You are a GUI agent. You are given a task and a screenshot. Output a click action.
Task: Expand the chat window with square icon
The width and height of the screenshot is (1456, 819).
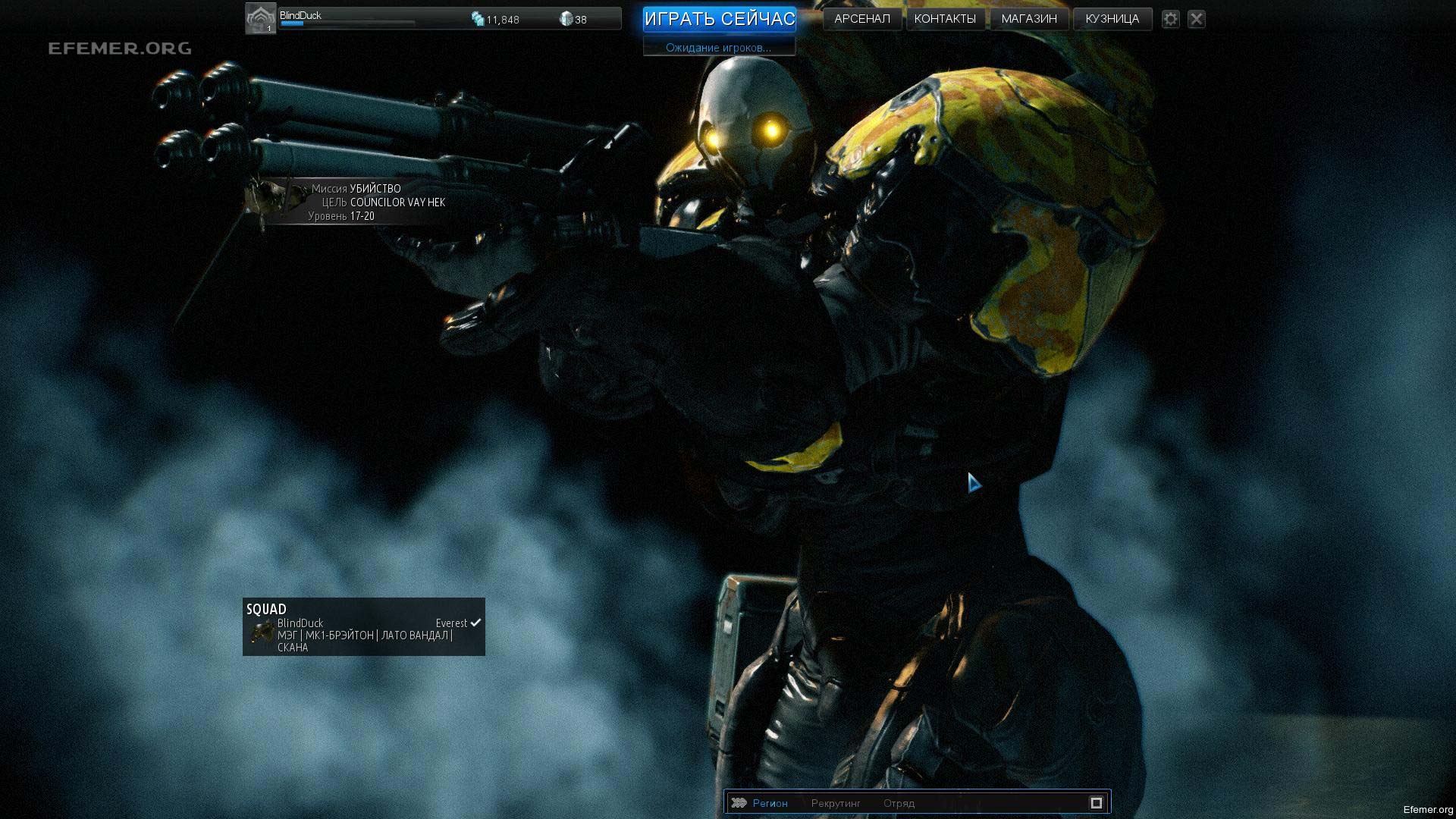[1096, 802]
